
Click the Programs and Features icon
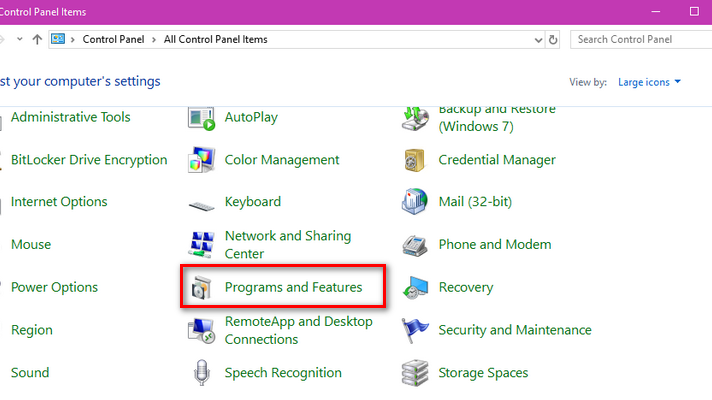pos(202,288)
